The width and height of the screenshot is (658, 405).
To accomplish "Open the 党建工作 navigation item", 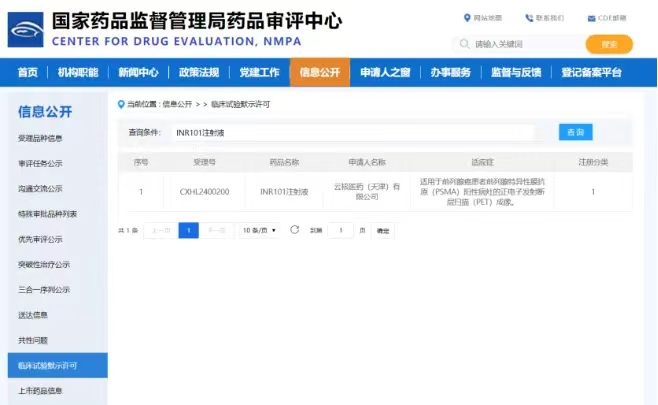I will click(x=259, y=72).
